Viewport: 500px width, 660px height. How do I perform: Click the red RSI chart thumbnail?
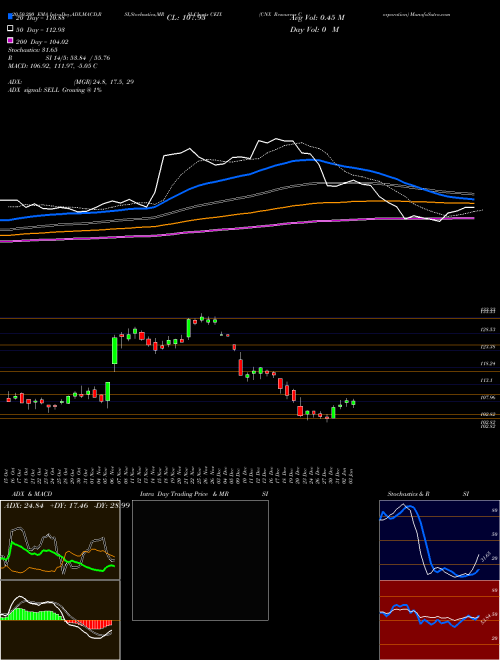click(x=439, y=620)
